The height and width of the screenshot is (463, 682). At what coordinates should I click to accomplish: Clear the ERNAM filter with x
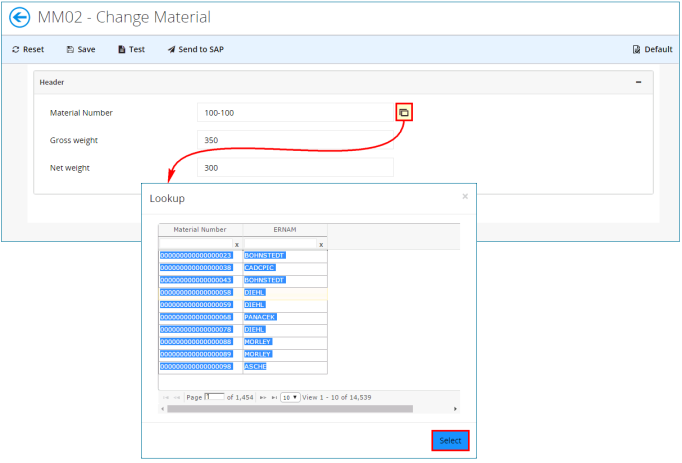coord(321,245)
